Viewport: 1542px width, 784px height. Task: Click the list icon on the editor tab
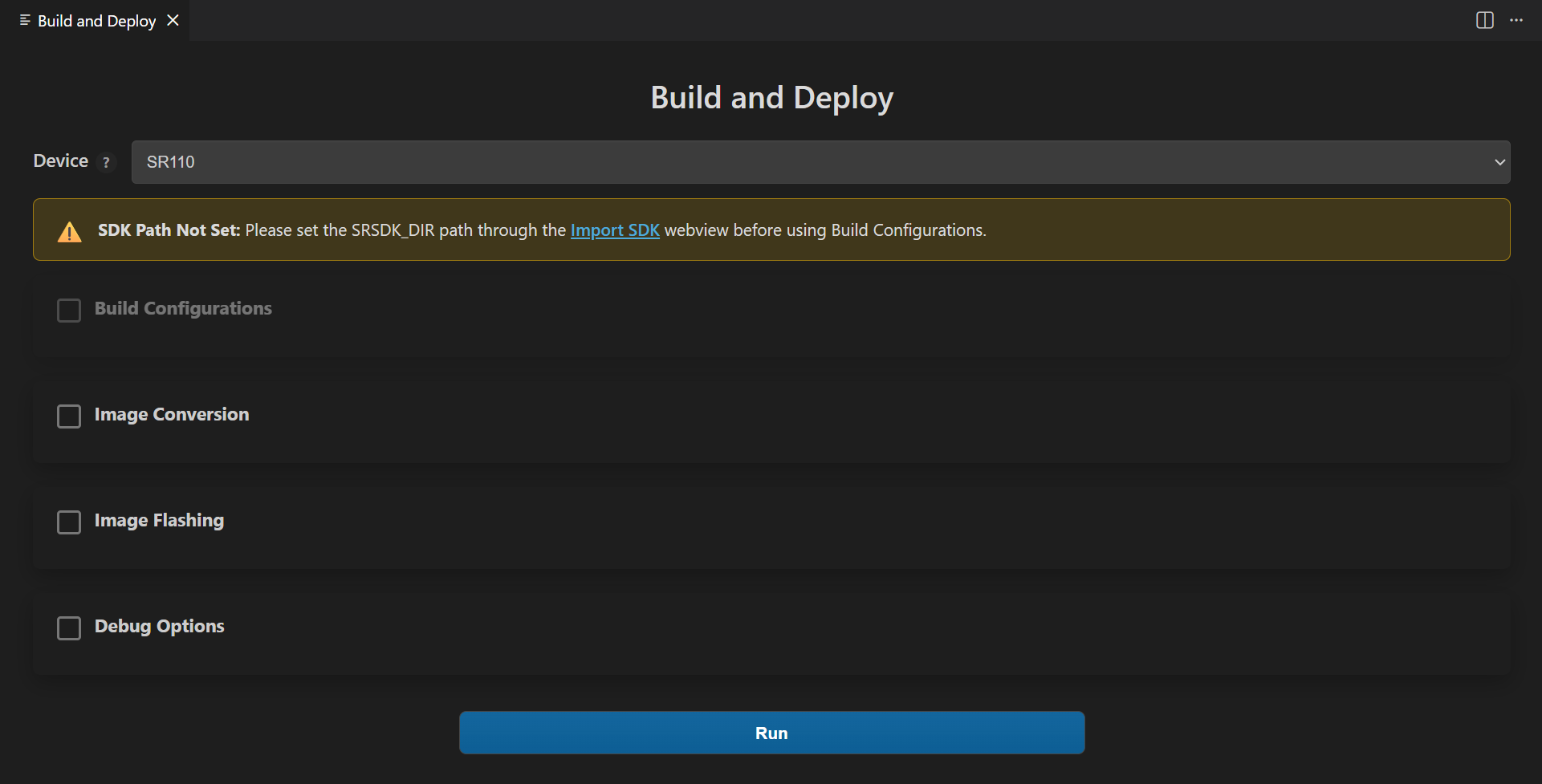[x=25, y=20]
